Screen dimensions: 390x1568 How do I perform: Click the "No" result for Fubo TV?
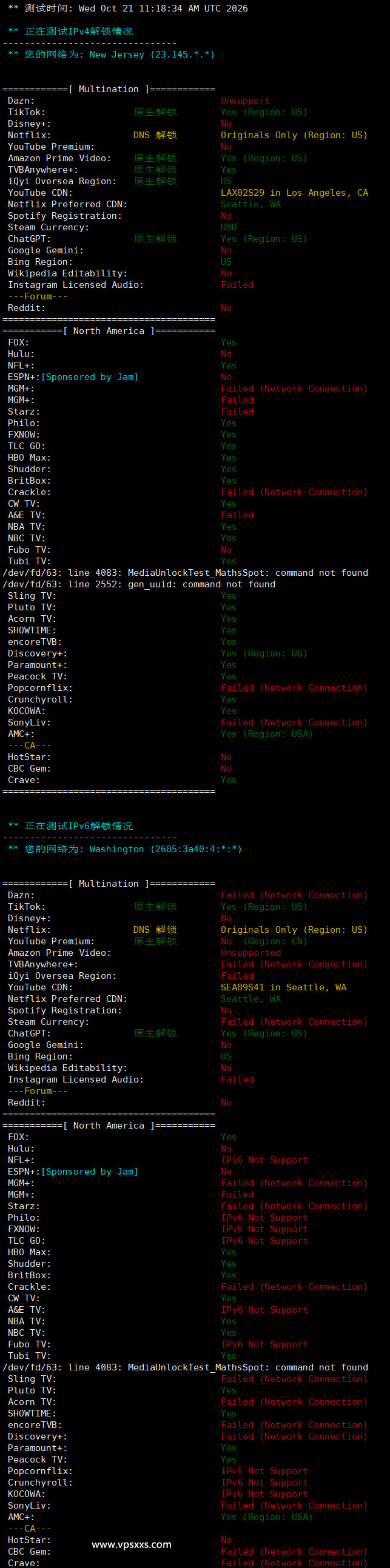point(226,550)
